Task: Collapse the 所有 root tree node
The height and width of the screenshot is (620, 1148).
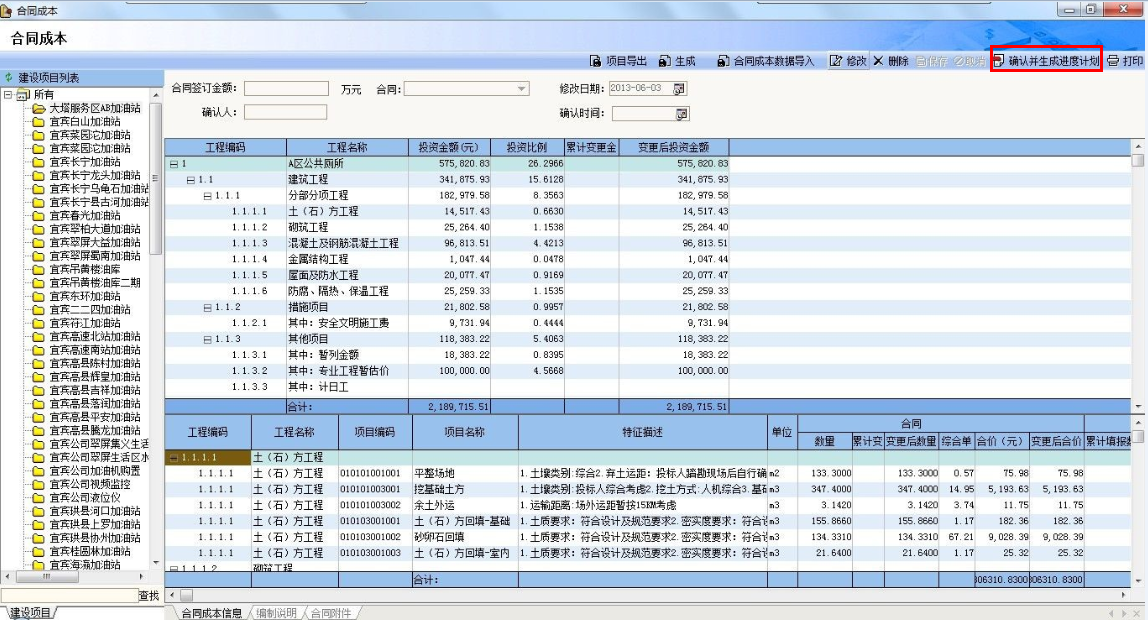Action: click(x=8, y=95)
